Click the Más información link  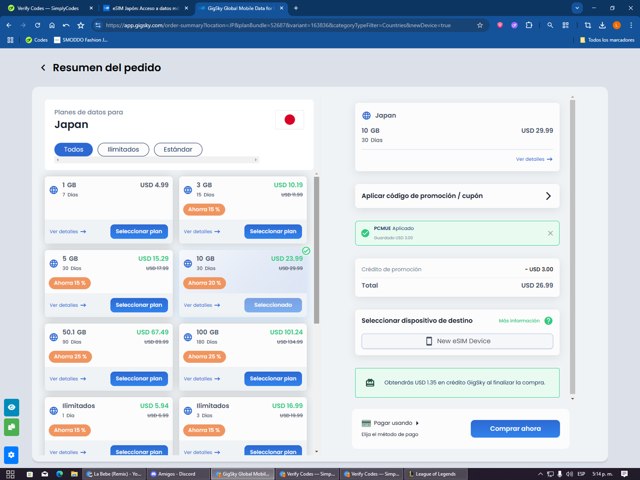(x=519, y=321)
